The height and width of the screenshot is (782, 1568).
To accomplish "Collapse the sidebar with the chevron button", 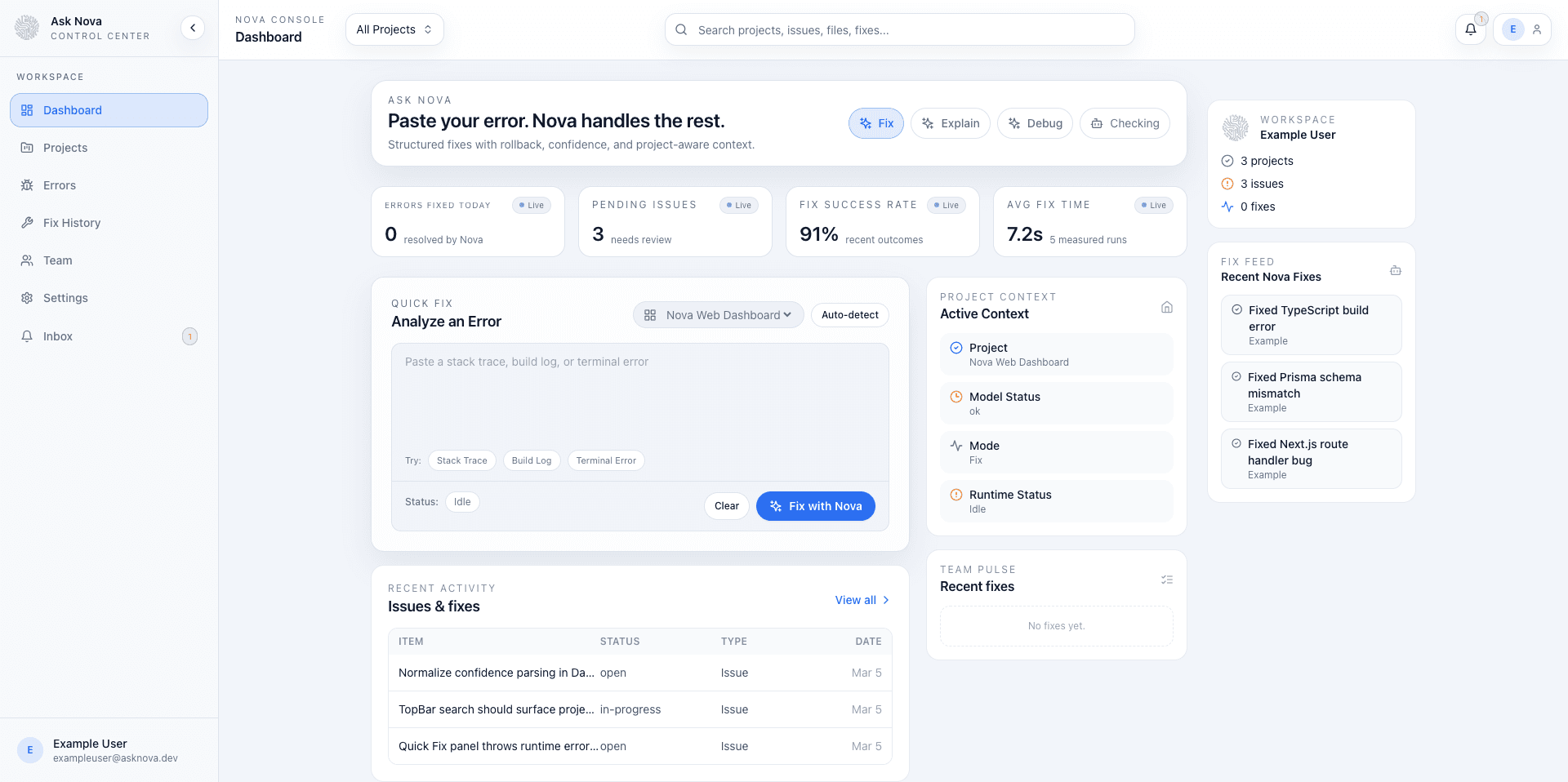I will [x=193, y=27].
